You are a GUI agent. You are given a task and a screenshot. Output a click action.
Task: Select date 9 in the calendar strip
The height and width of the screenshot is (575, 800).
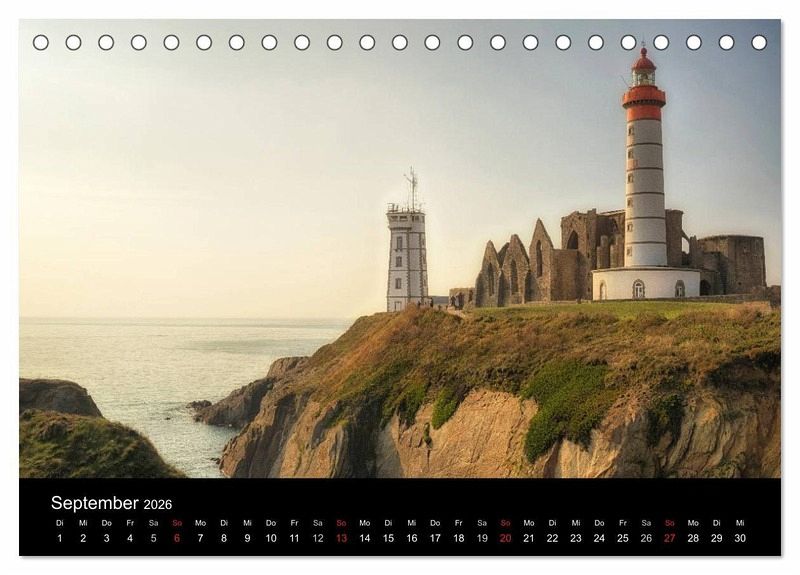(247, 538)
